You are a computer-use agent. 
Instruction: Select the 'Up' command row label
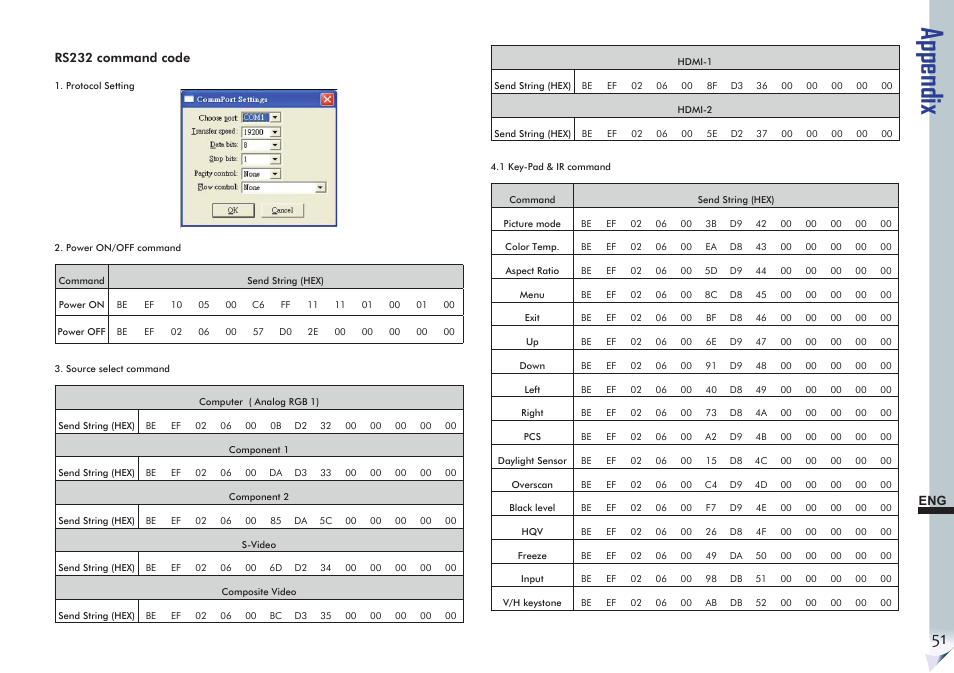(532, 342)
